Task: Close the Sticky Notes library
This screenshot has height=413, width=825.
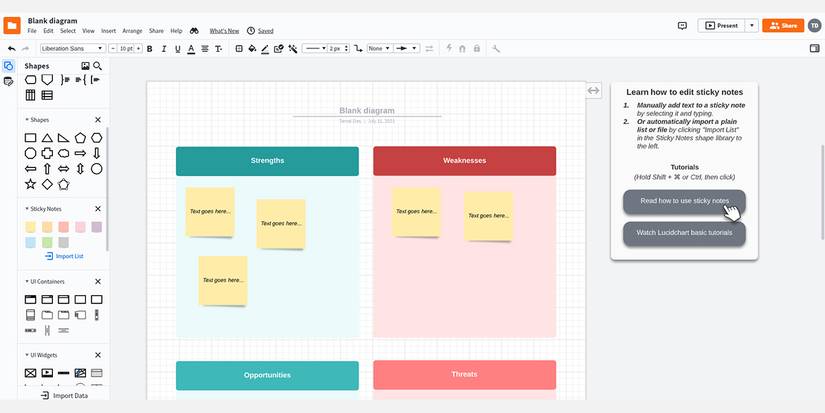Action: pyautogui.click(x=98, y=209)
